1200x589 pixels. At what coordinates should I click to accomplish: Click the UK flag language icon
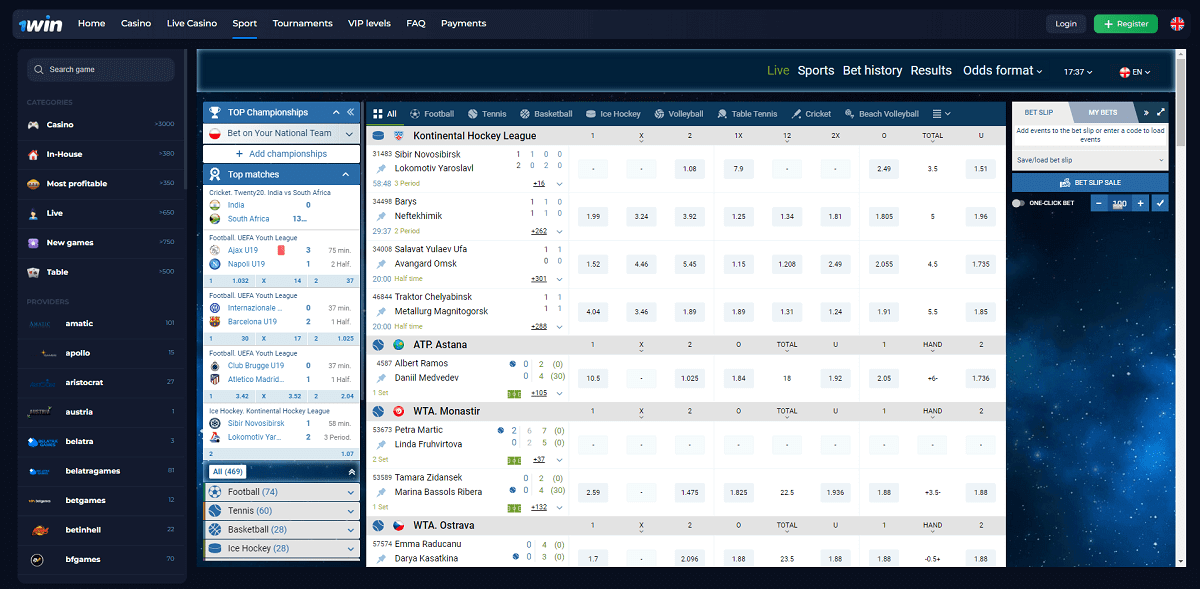point(1178,23)
